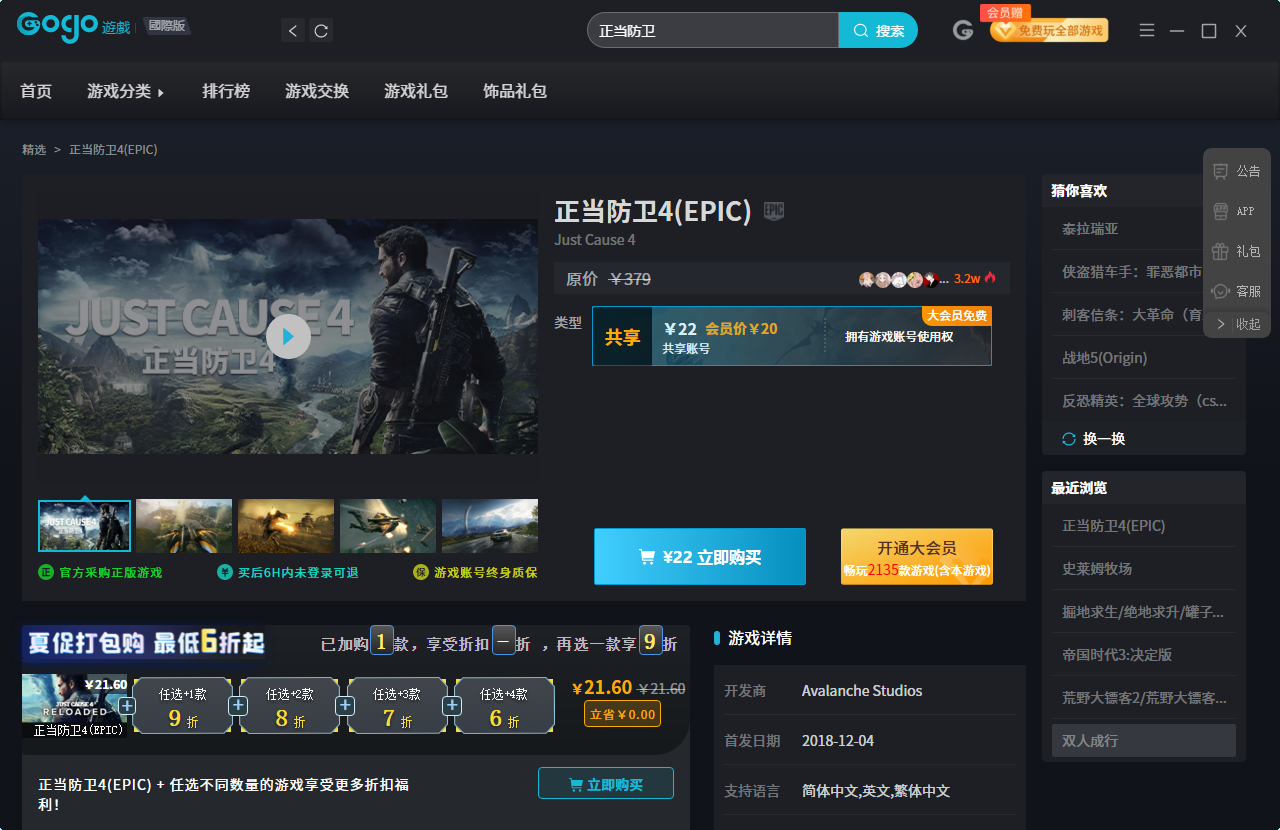Click the 正当防卫4(EPIC) bundle game cover
This screenshot has width=1280, height=830.
(x=75, y=706)
